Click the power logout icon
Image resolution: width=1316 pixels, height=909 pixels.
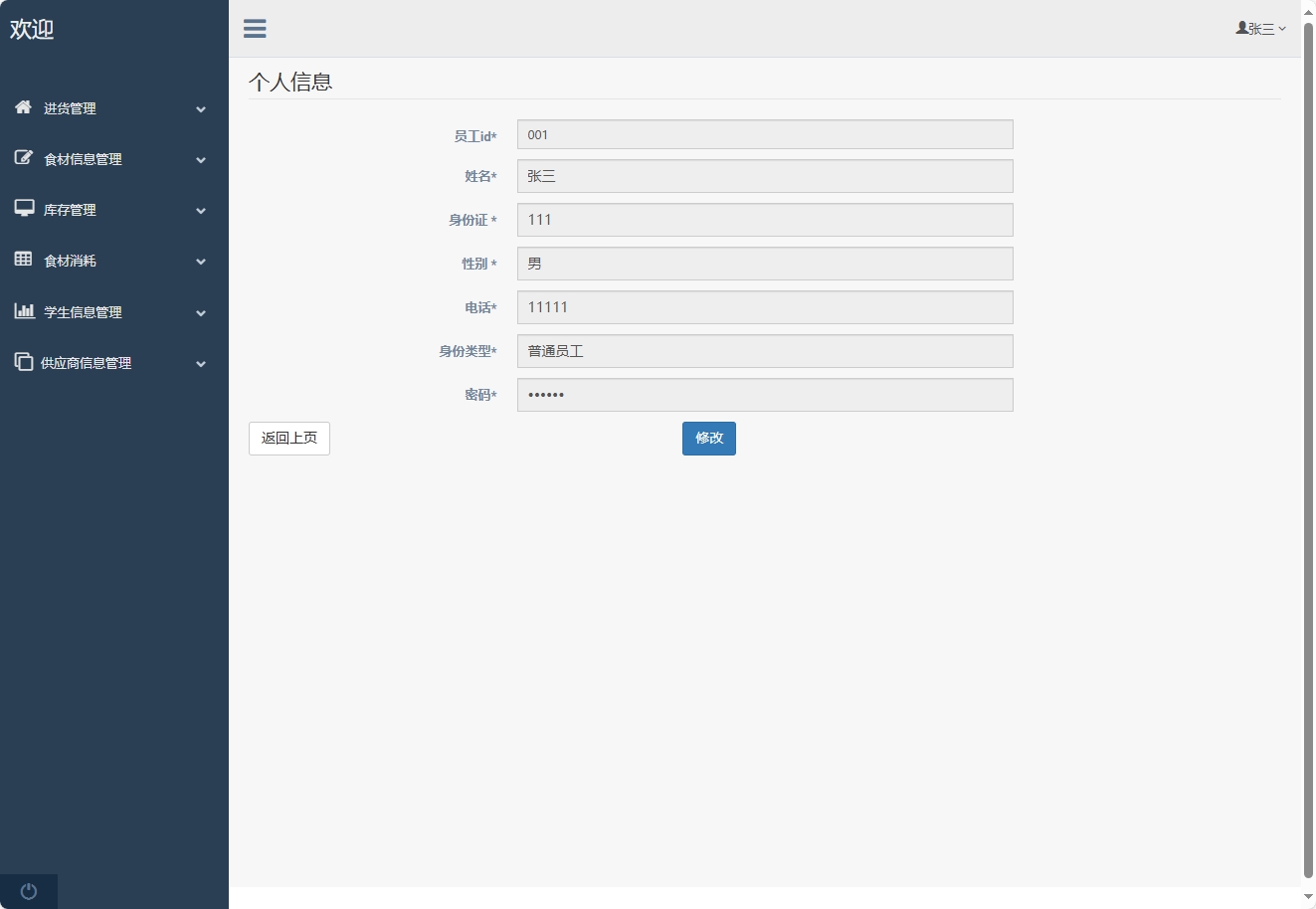tap(29, 891)
